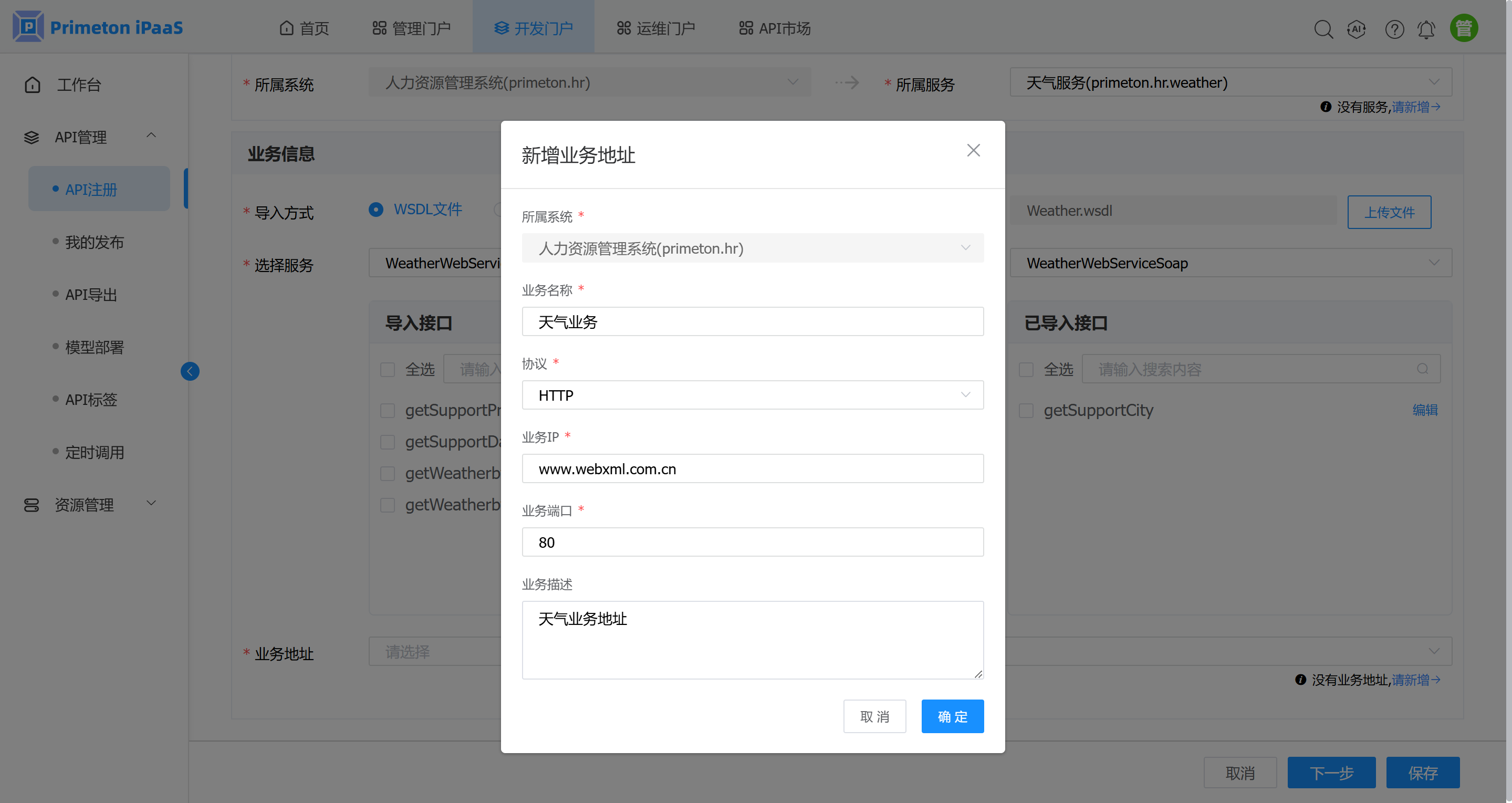Image resolution: width=1512 pixels, height=803 pixels.
Task: Open the AI assistant icon
Action: point(1356,29)
